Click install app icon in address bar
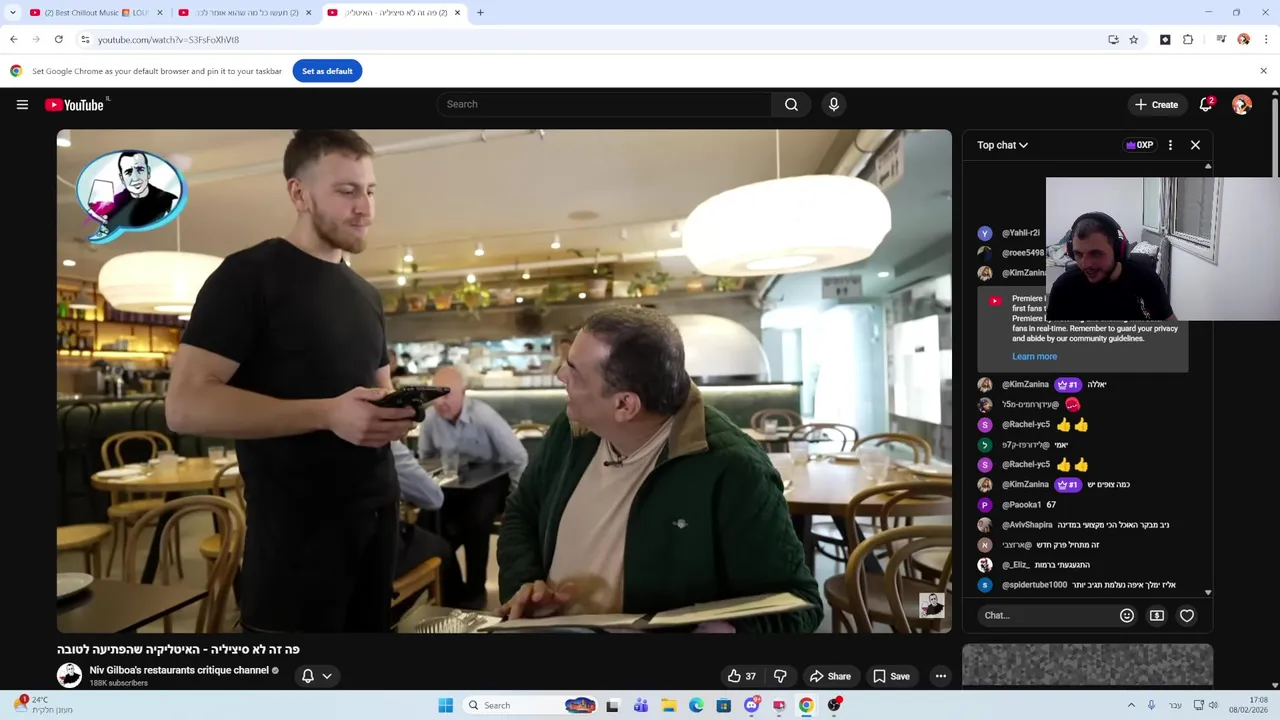This screenshot has height=720, width=1280. tap(1113, 39)
